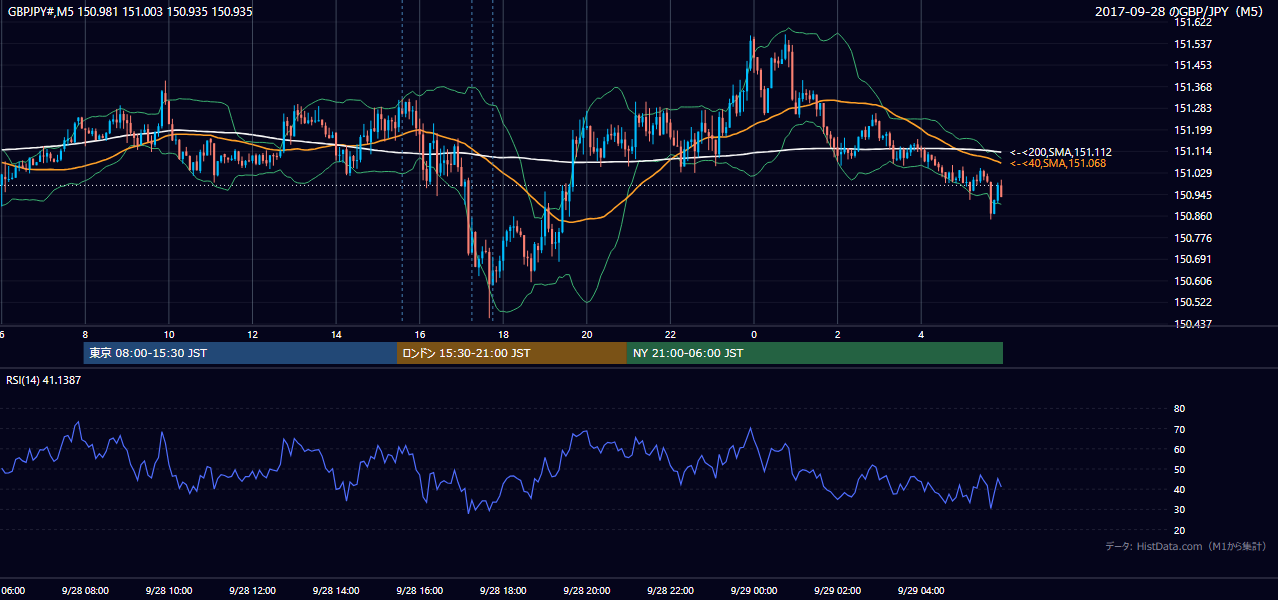Click price axis value 151.453
Image resolution: width=1278 pixels, height=600 pixels.
pos(1192,65)
